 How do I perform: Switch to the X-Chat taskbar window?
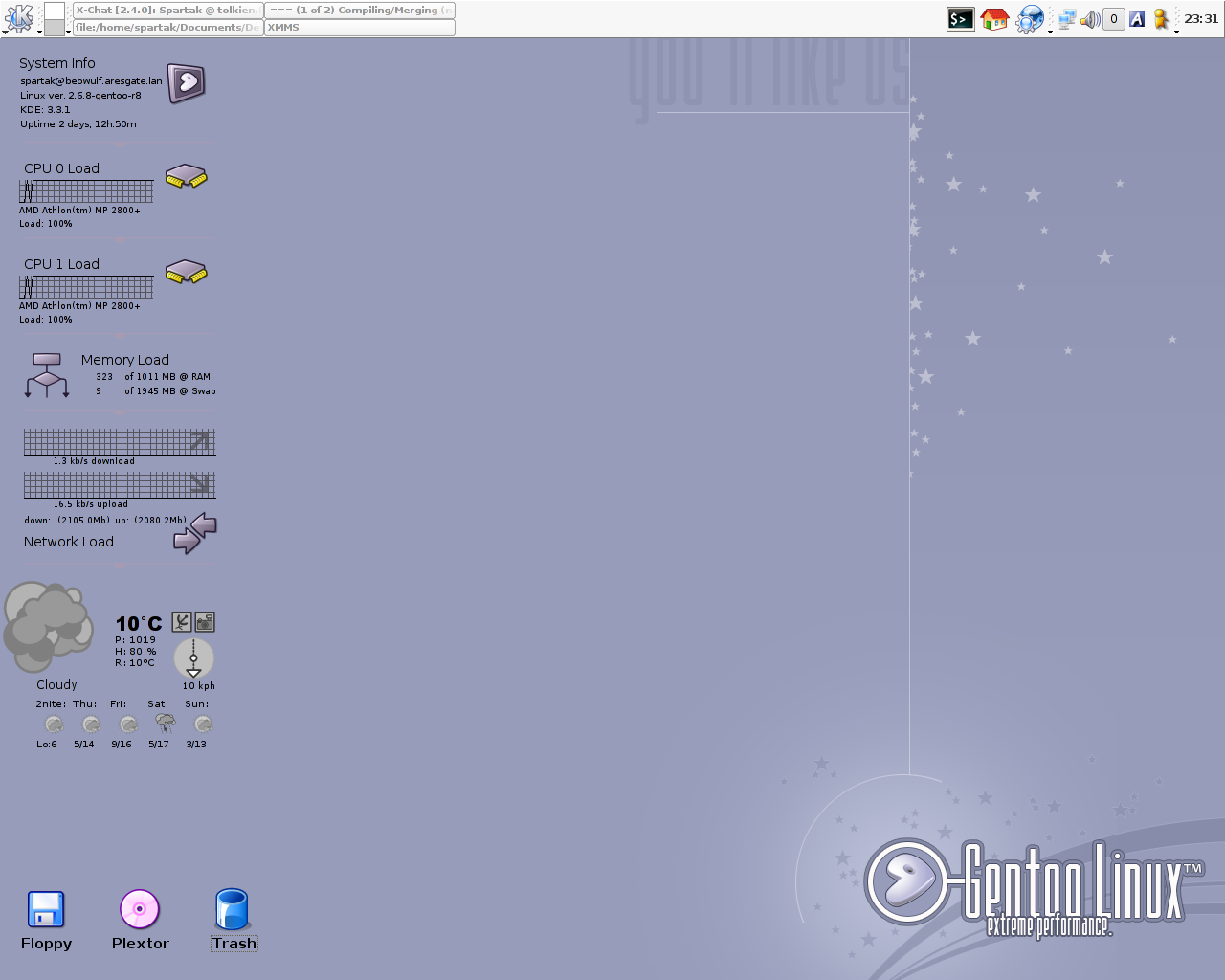click(167, 11)
